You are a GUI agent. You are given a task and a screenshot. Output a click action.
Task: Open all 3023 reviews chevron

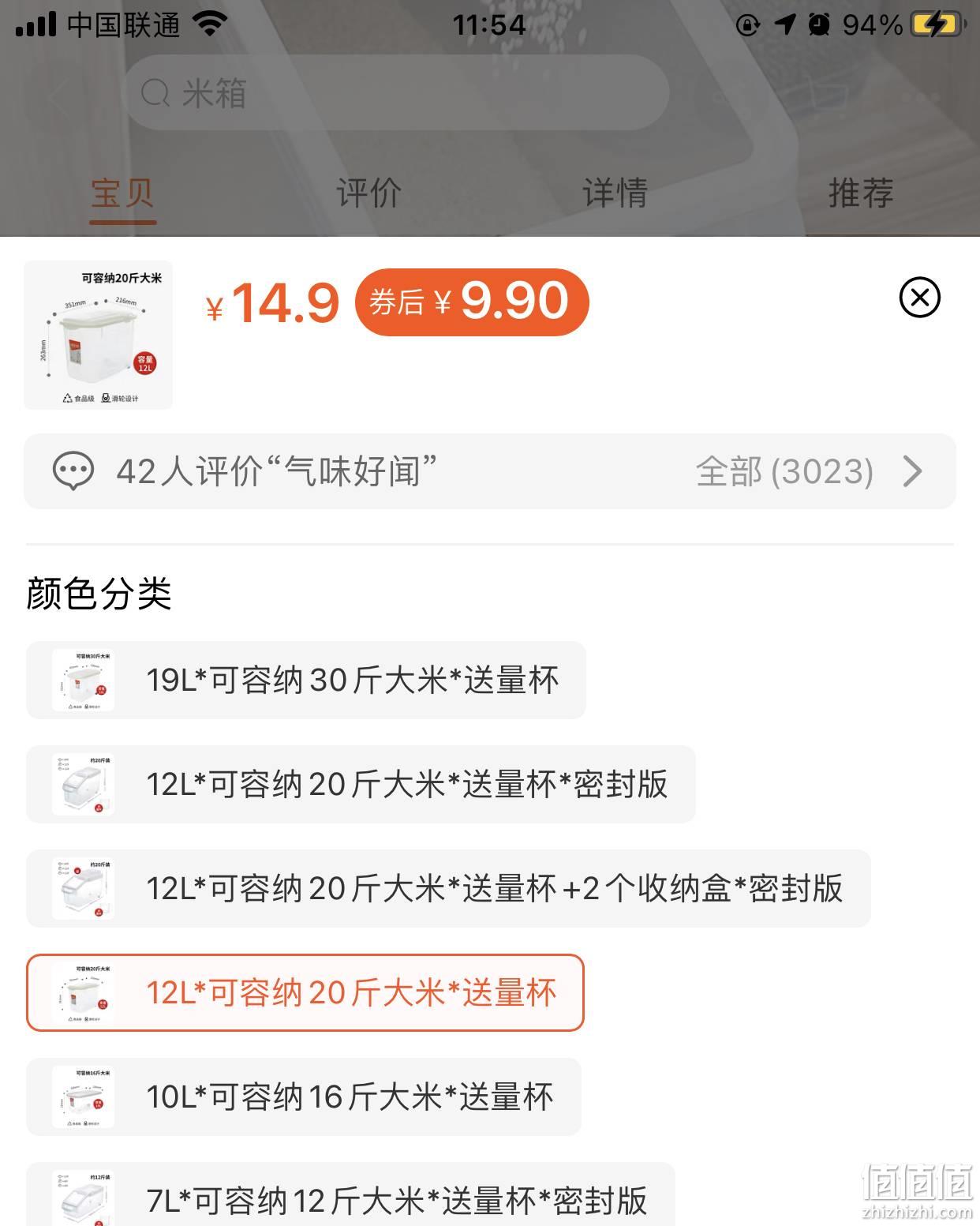[912, 471]
